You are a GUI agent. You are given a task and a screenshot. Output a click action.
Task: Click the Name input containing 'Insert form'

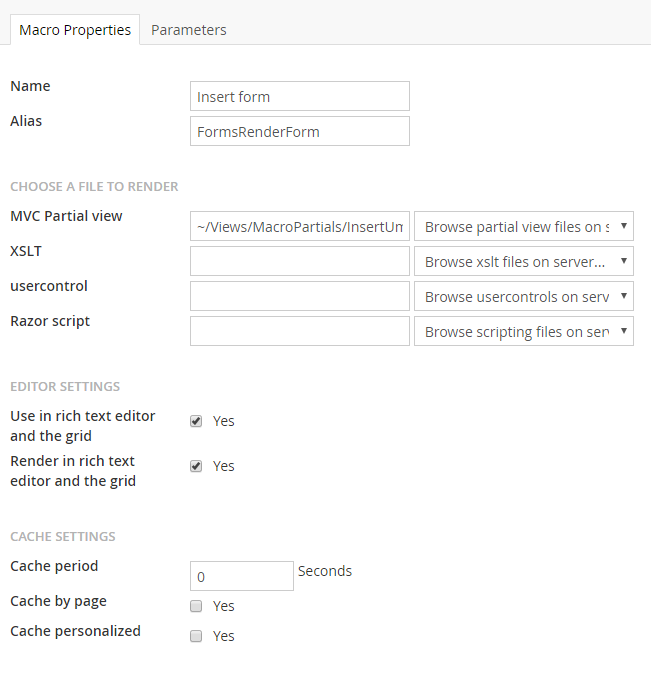click(299, 96)
